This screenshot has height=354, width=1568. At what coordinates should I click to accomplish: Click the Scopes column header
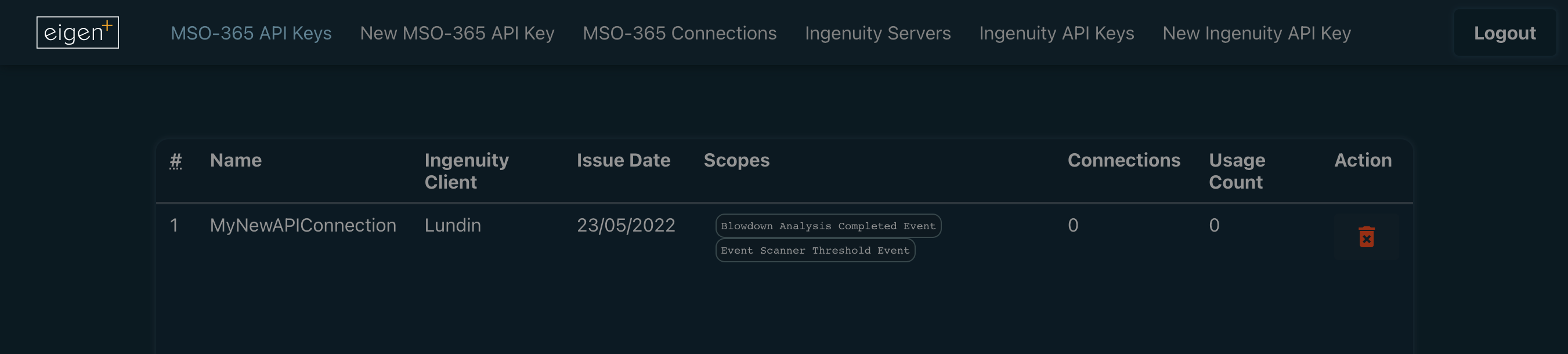736,160
